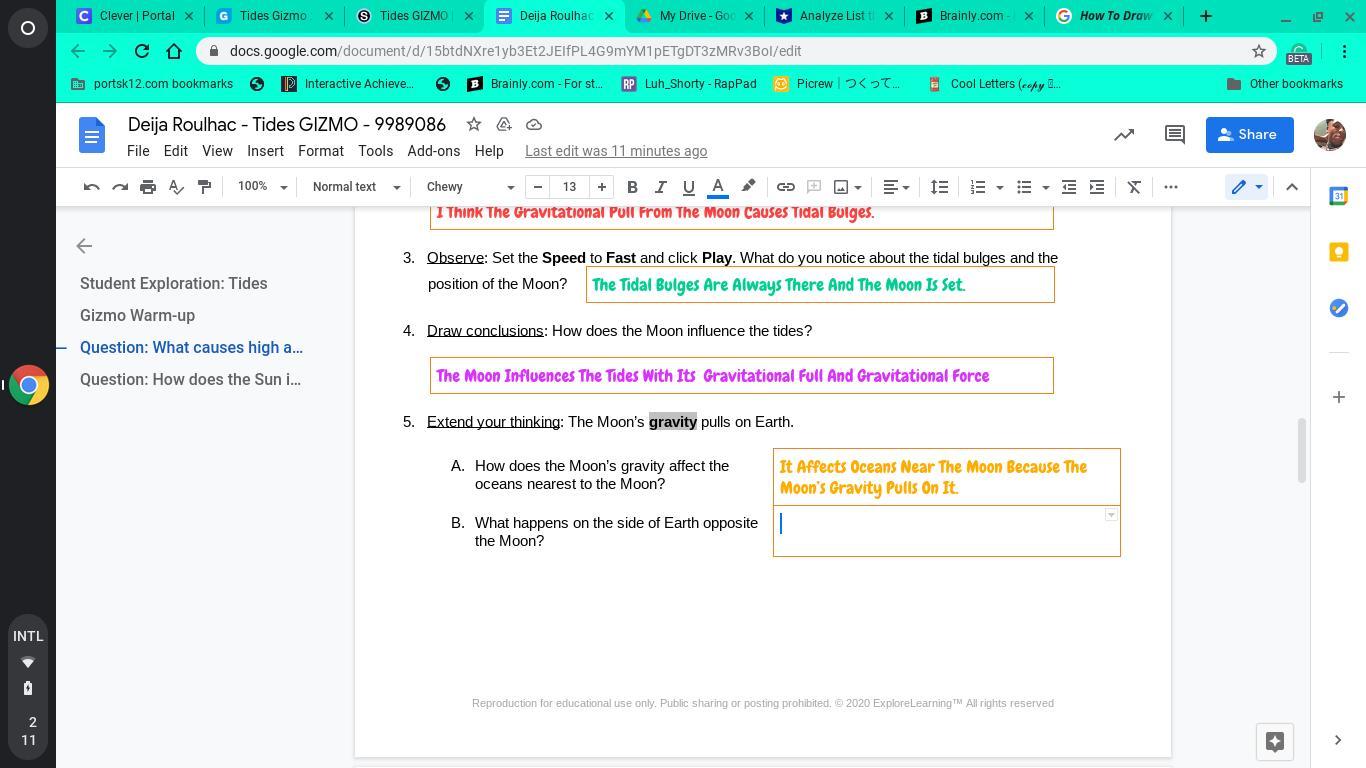The height and width of the screenshot is (768, 1366).
Task: Toggle italic formatting
Action: coord(660,187)
